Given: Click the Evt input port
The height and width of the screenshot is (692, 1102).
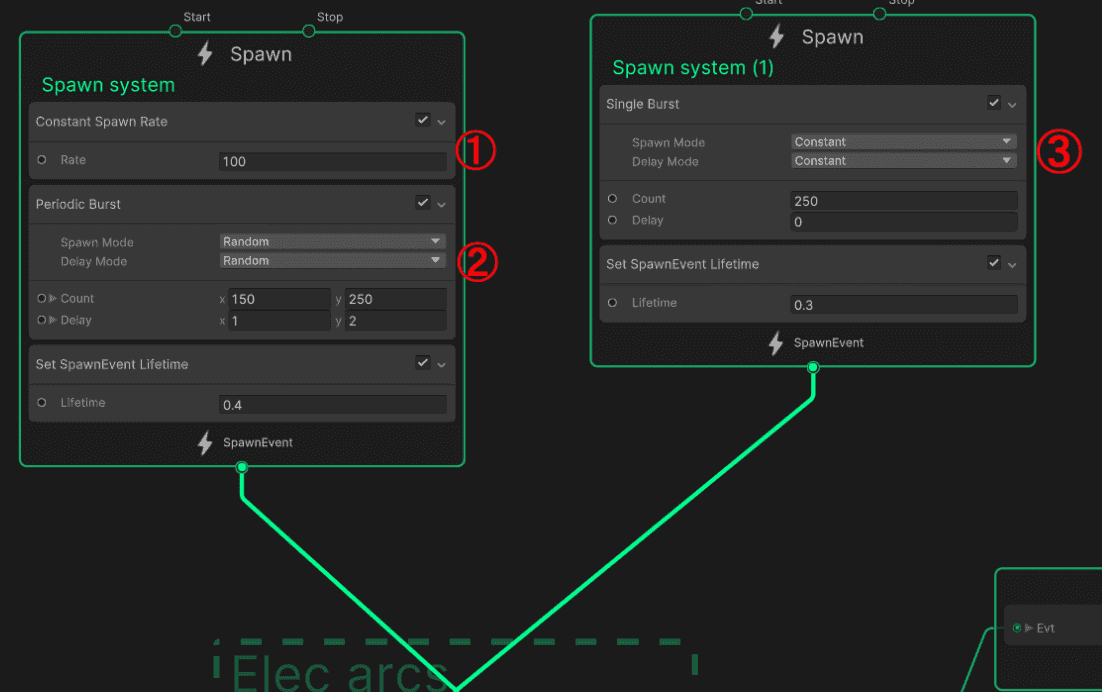Looking at the screenshot, I should click(1017, 628).
